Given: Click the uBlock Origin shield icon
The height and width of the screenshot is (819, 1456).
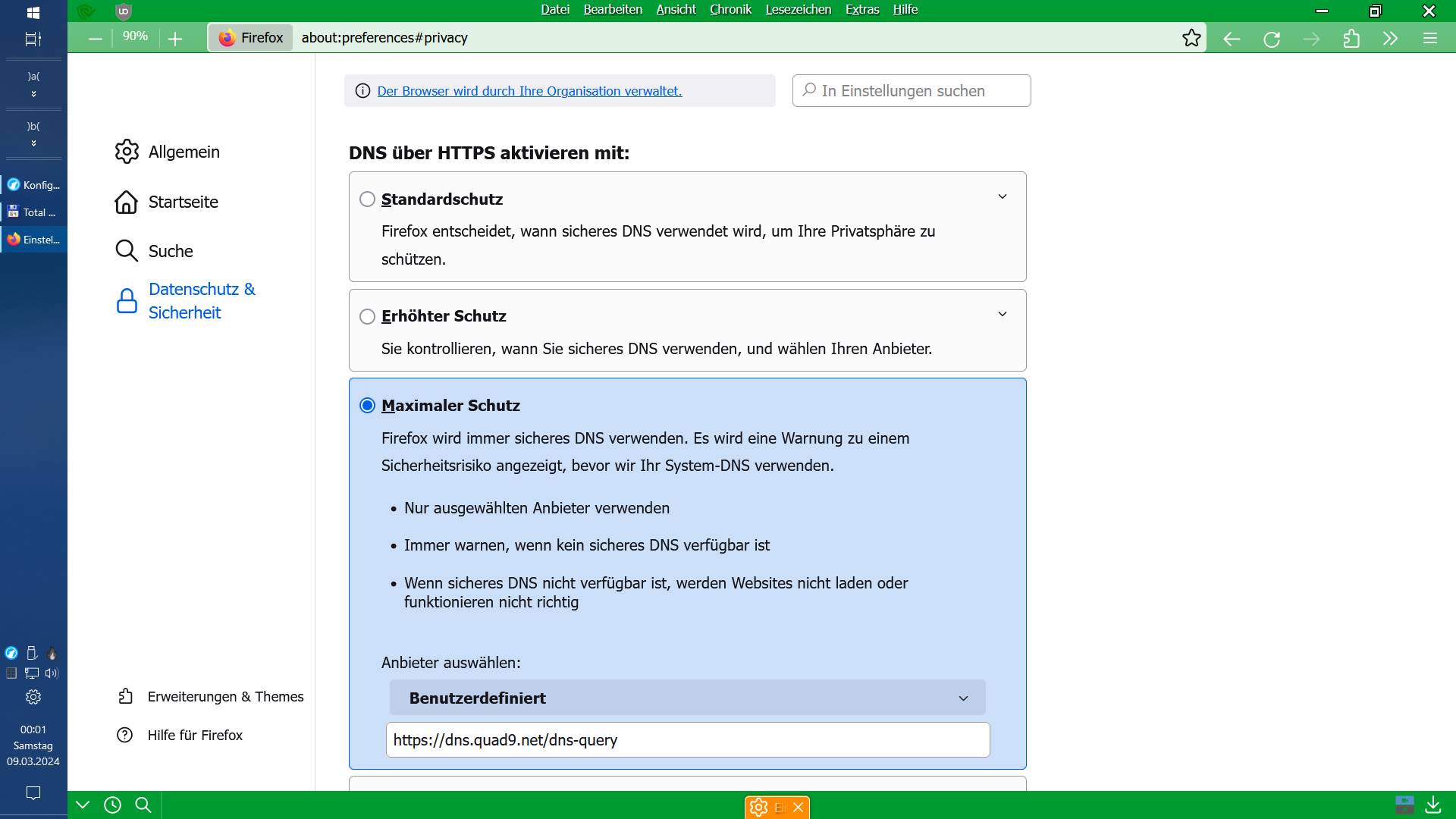Looking at the screenshot, I should click(124, 11).
